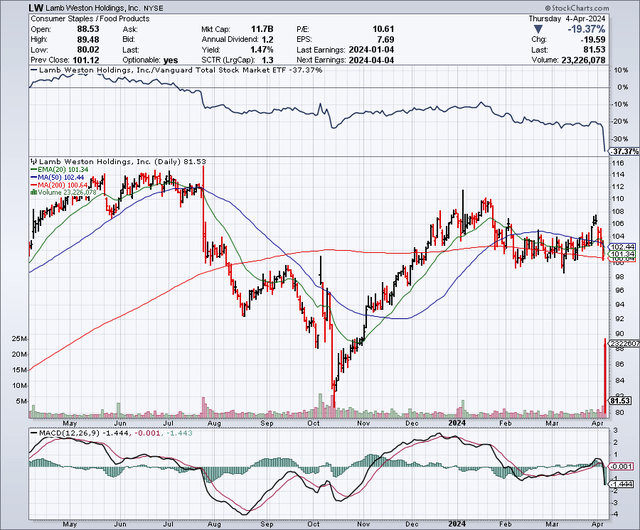Click the Optionable value yes
The width and height of the screenshot is (640, 530).
tap(171, 60)
